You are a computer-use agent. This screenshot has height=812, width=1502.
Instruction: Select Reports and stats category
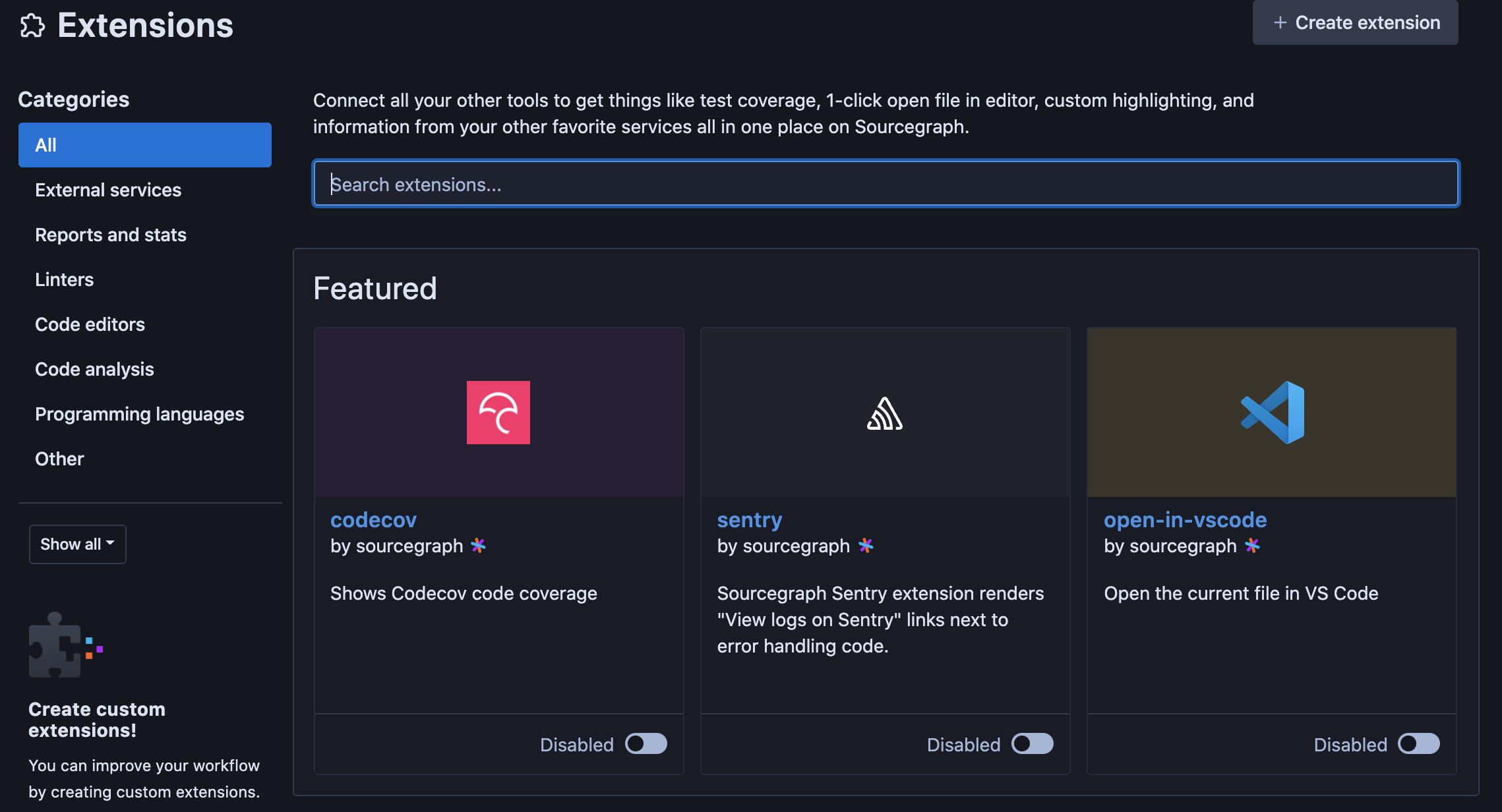click(x=145, y=235)
